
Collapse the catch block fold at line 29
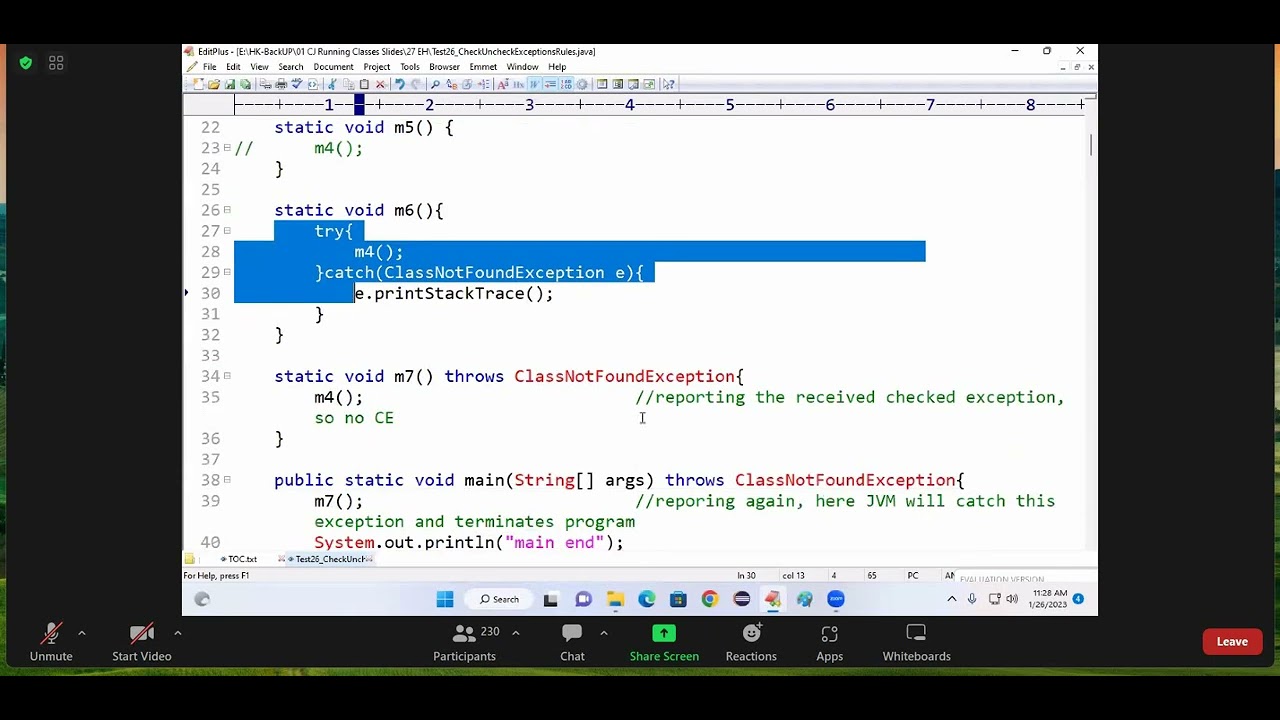click(x=227, y=272)
